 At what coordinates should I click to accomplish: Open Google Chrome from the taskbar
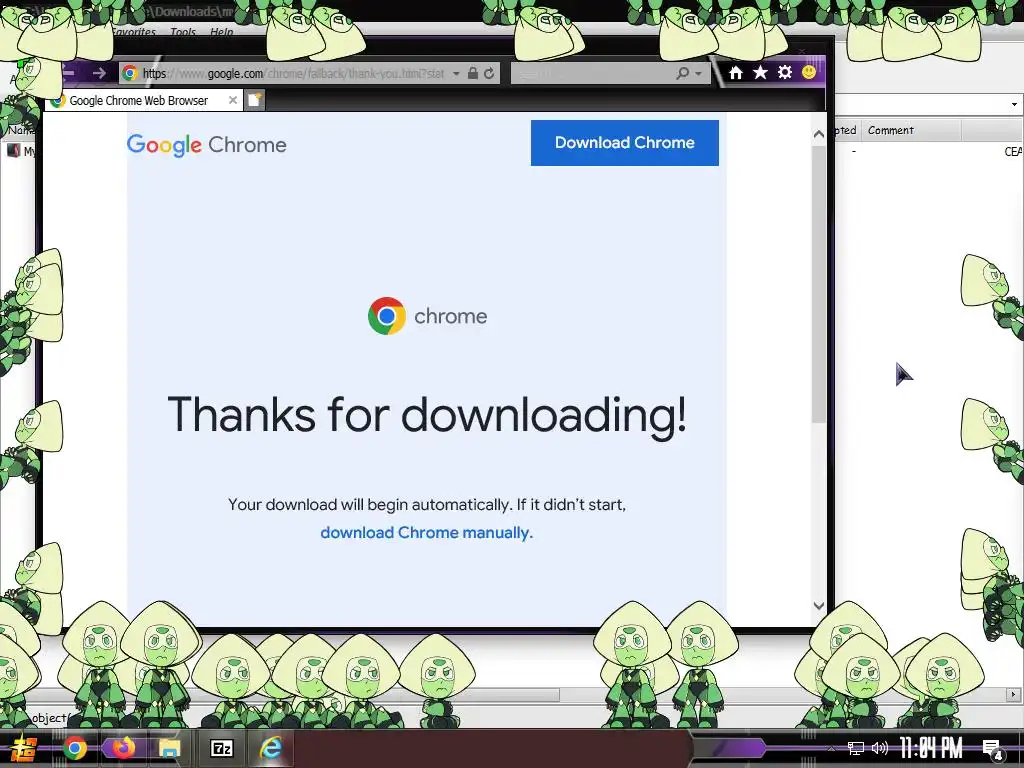click(x=74, y=748)
